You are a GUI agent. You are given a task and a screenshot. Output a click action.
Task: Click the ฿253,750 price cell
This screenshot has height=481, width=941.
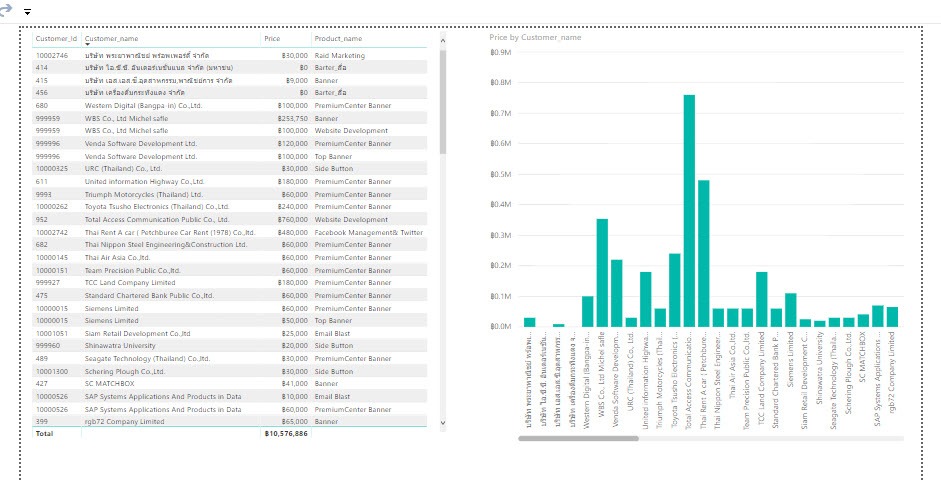pyautogui.click(x=293, y=118)
